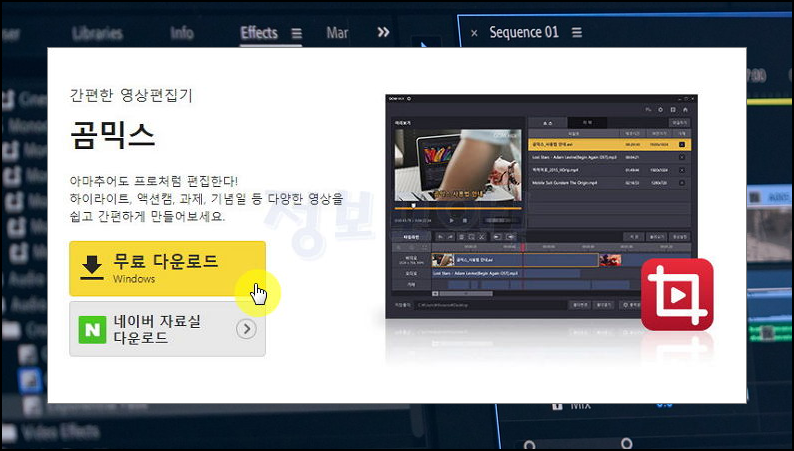Click the Lost Stars audio clip on timeline

tap(505, 273)
